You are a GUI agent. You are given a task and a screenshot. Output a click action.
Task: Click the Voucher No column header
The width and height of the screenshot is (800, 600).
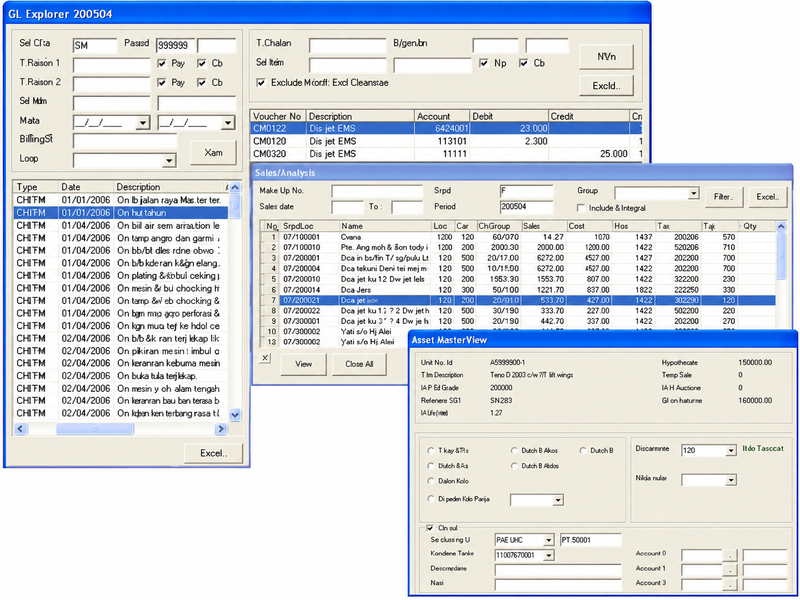(x=278, y=116)
